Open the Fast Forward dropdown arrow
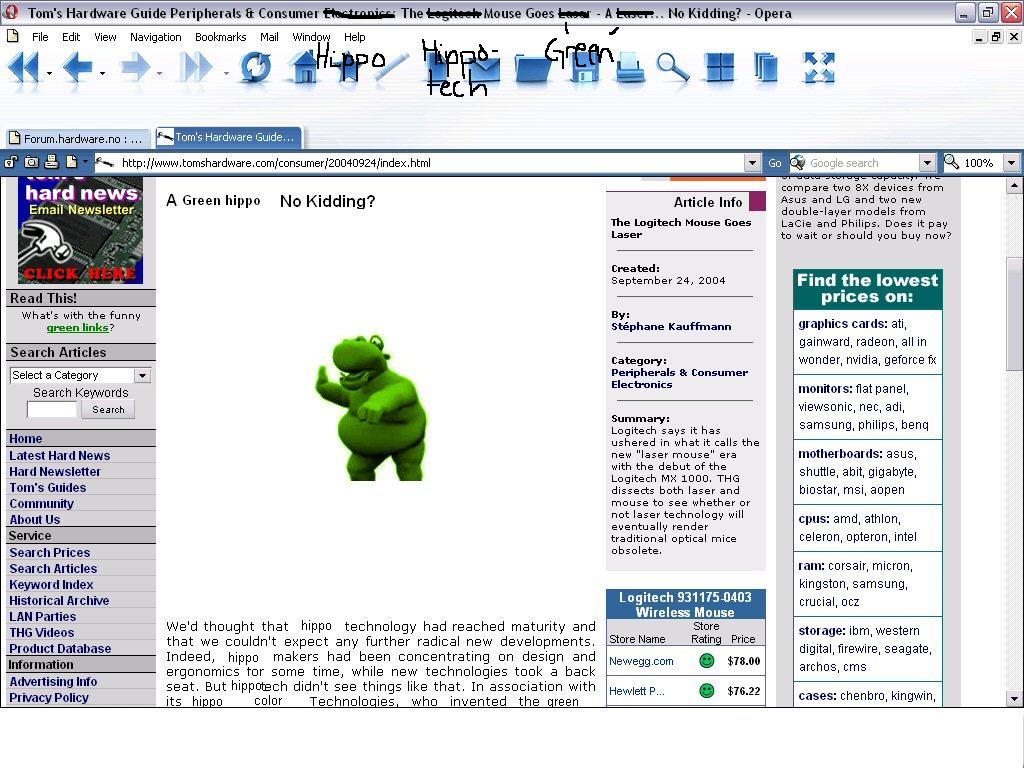Screen dimensions: 1024x768 point(226,74)
